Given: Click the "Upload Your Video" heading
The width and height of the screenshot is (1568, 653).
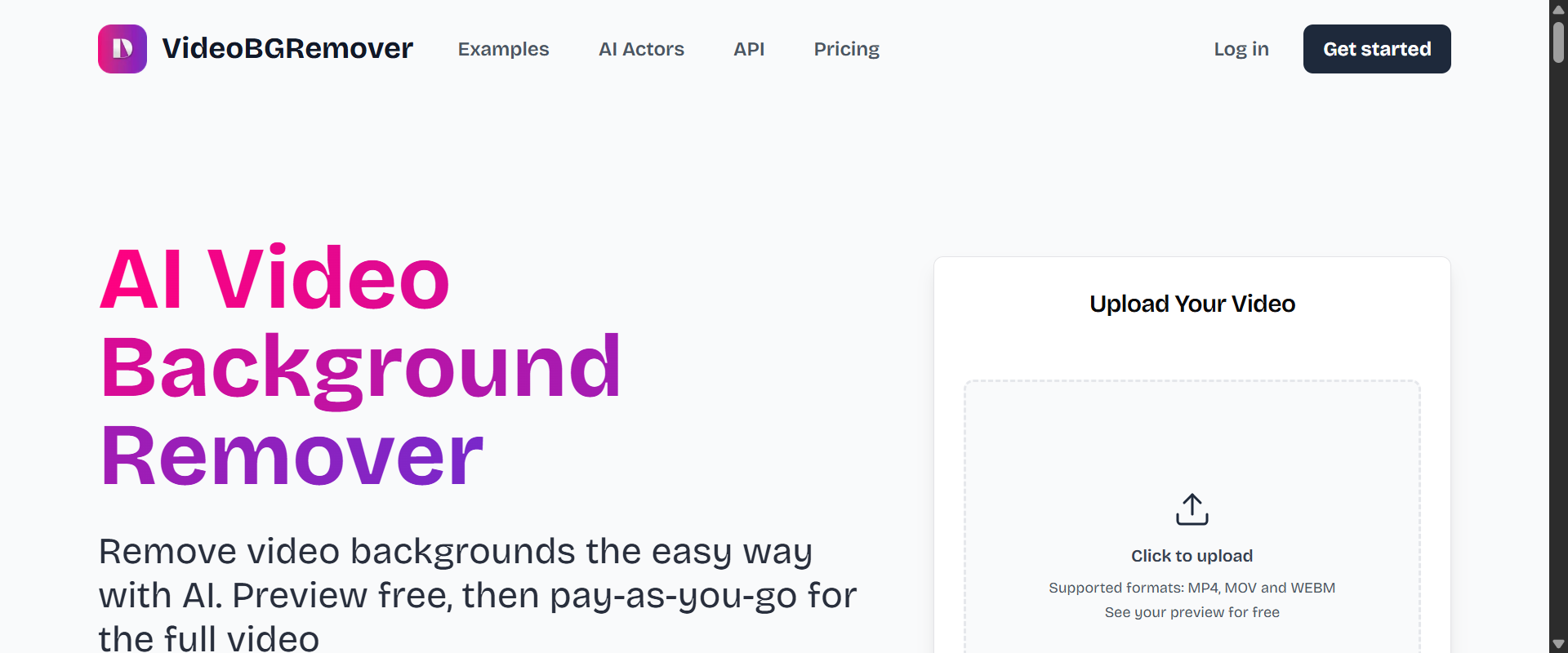Looking at the screenshot, I should click(1192, 304).
